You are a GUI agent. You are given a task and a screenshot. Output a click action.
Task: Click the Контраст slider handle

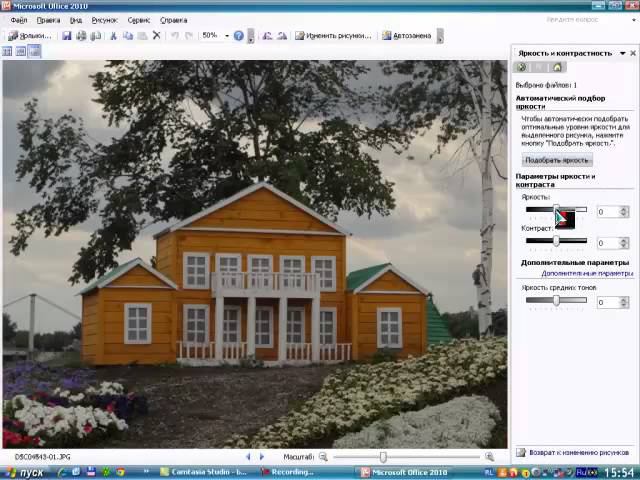(x=556, y=241)
